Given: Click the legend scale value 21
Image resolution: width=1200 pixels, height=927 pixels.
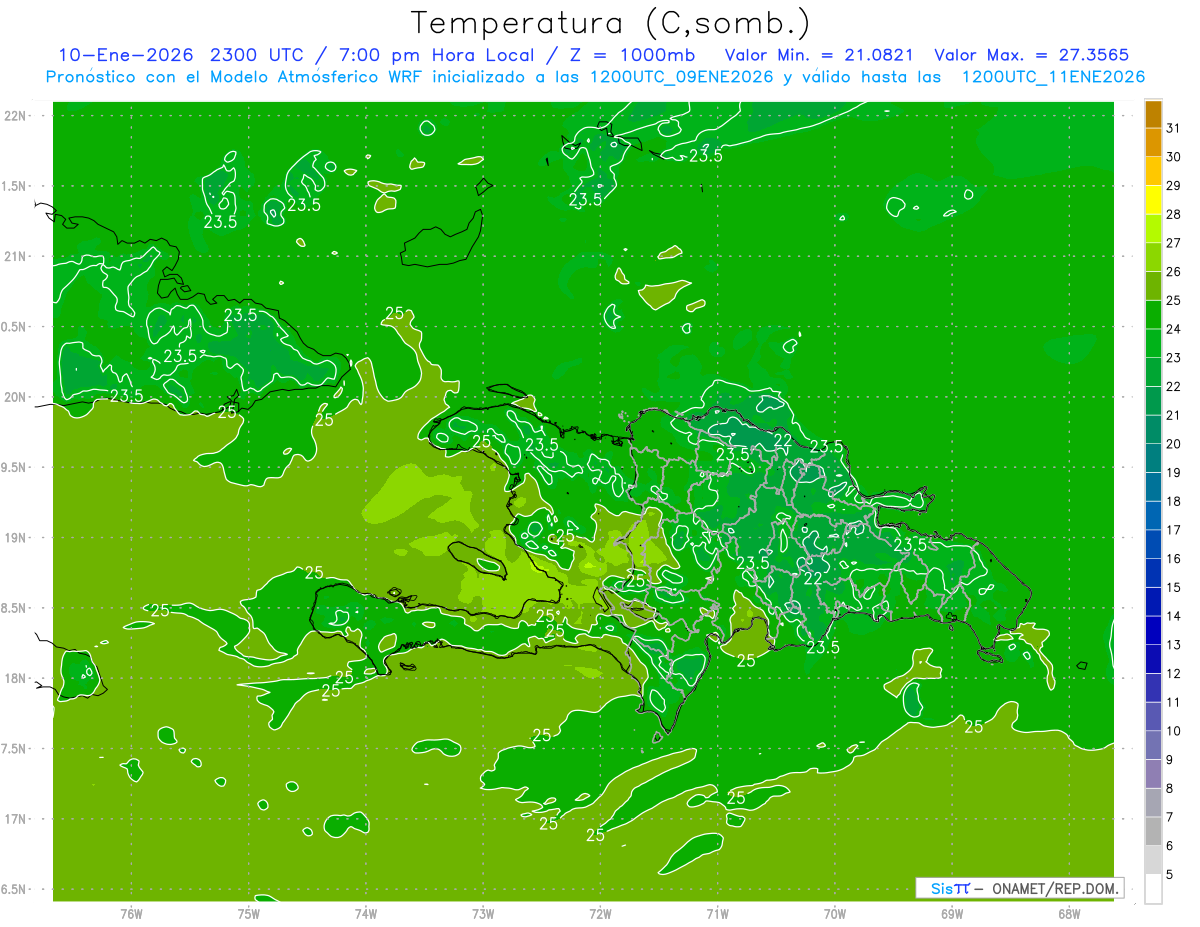Looking at the screenshot, I should point(1173,415).
